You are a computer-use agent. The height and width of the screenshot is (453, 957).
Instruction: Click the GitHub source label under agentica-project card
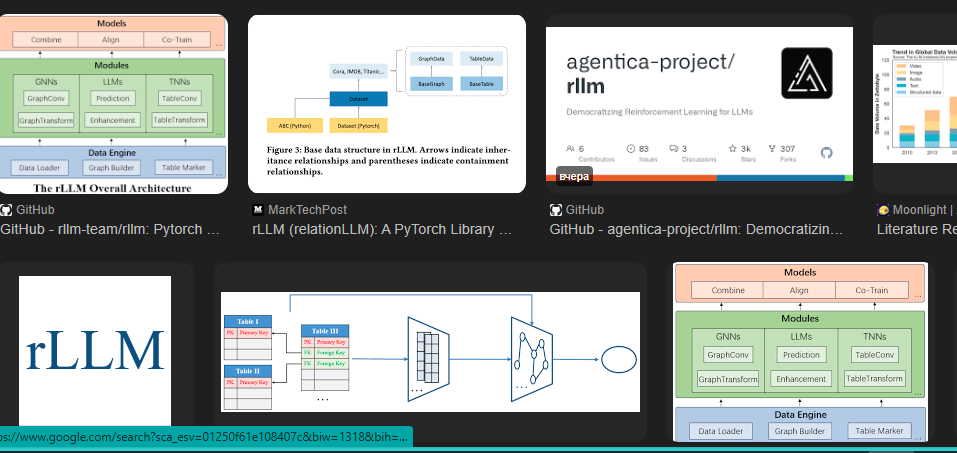[585, 210]
